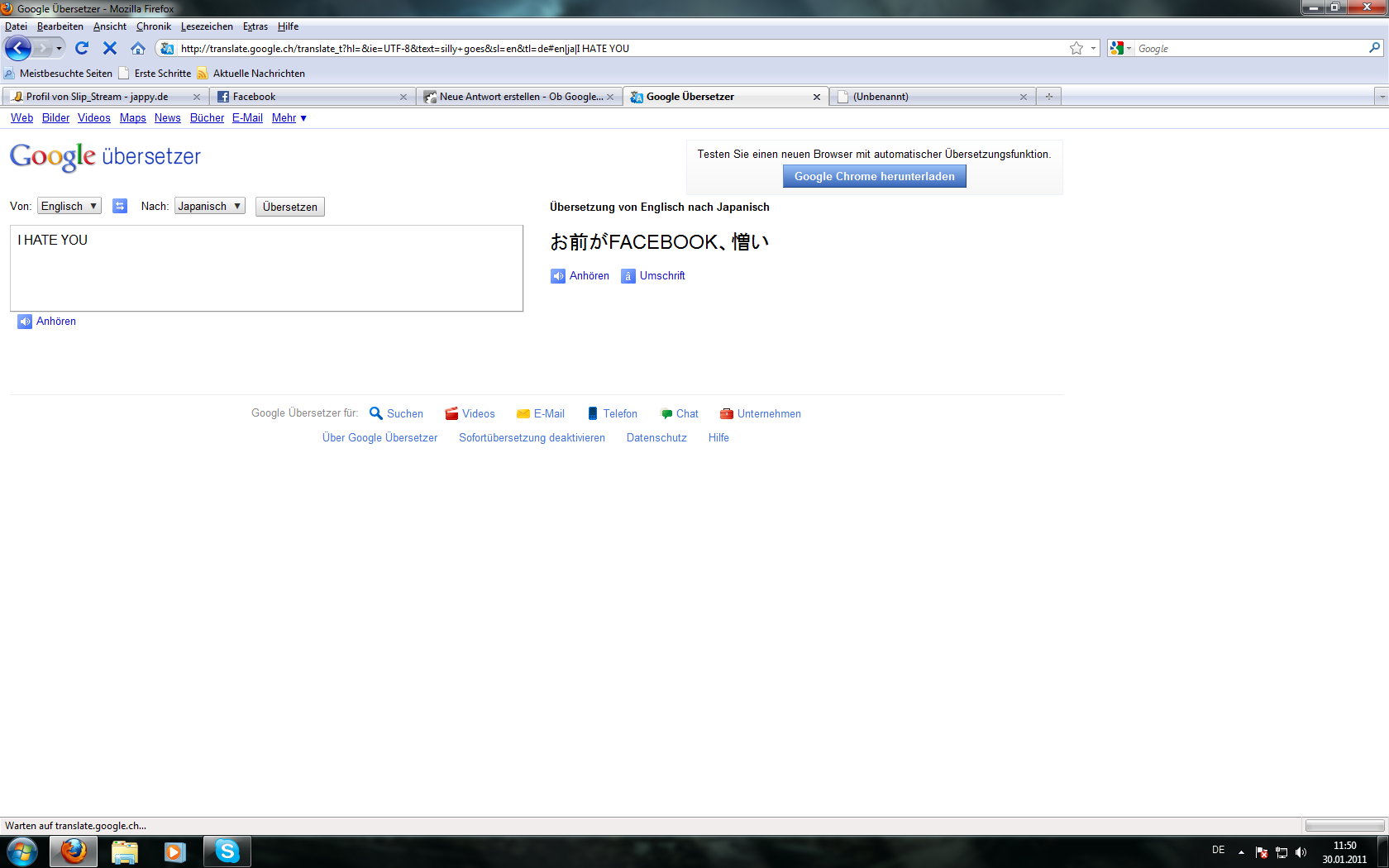
Task: Open Skype from the taskbar
Action: point(227,851)
